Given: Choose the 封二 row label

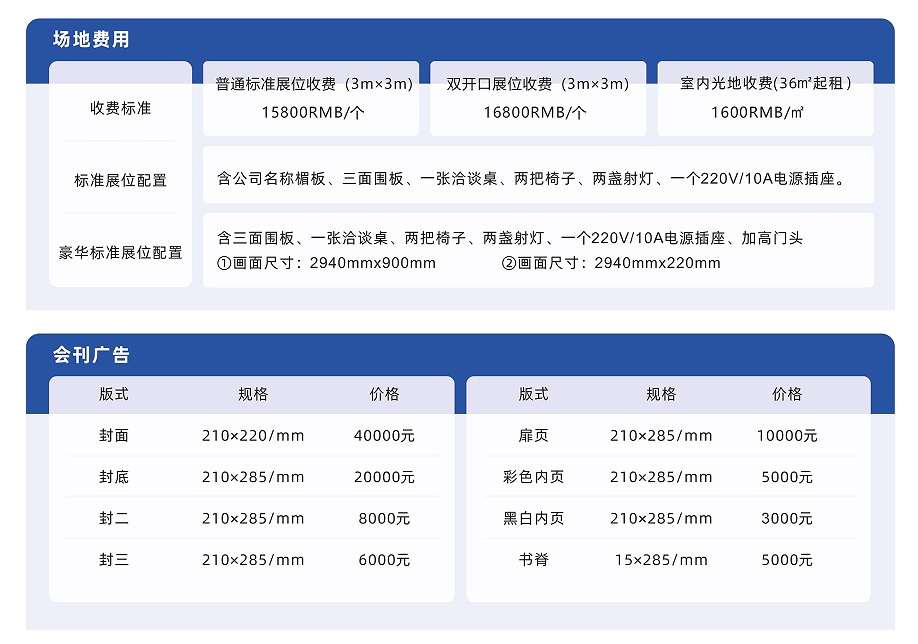Looking at the screenshot, I should click(114, 518).
